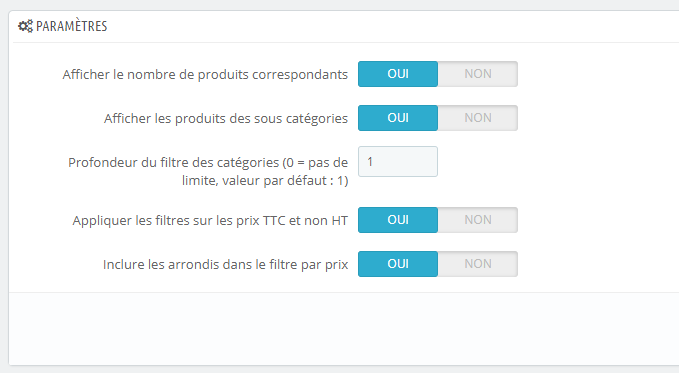679x373 pixels.
Task: Click the gears icon beside PARAMÈTRES
Action: click(x=25, y=26)
